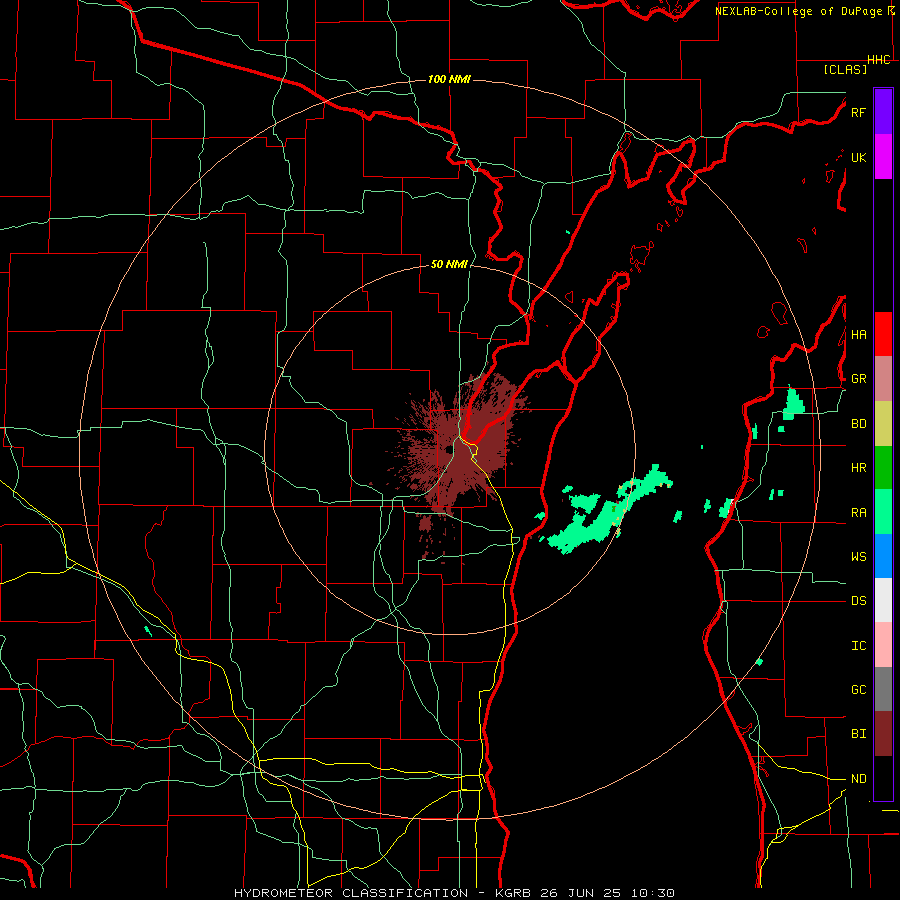
Task: Pick the HR dark green legend swatch
Action: click(x=883, y=468)
